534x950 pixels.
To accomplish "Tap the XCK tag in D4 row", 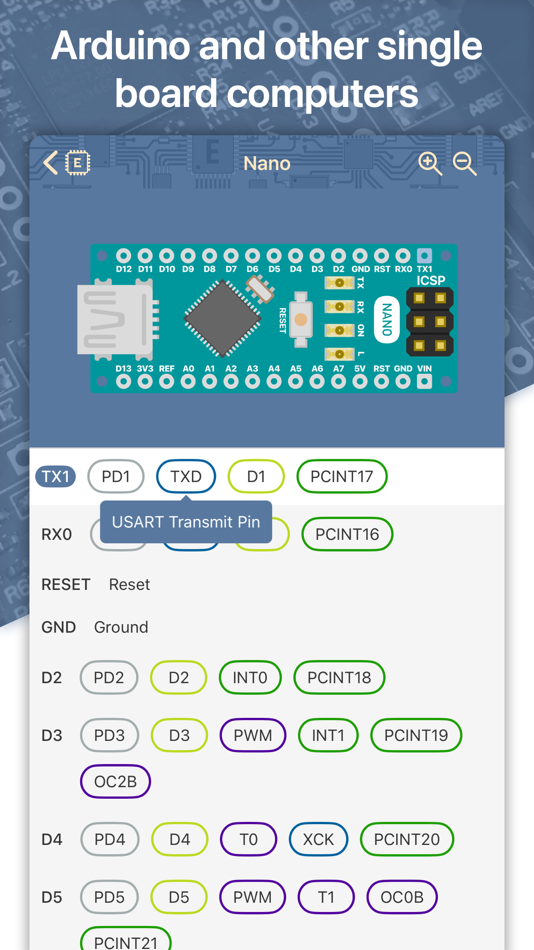I will (319, 839).
